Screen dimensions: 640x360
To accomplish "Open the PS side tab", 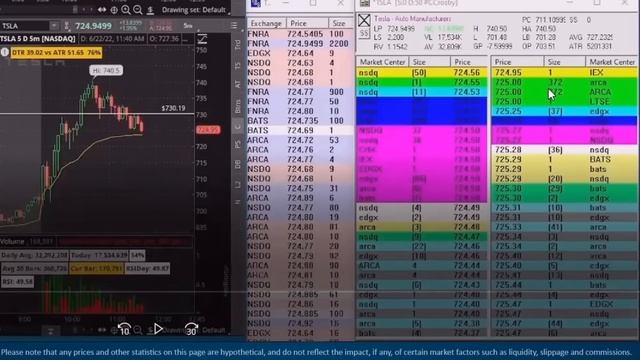I will 238,144.
